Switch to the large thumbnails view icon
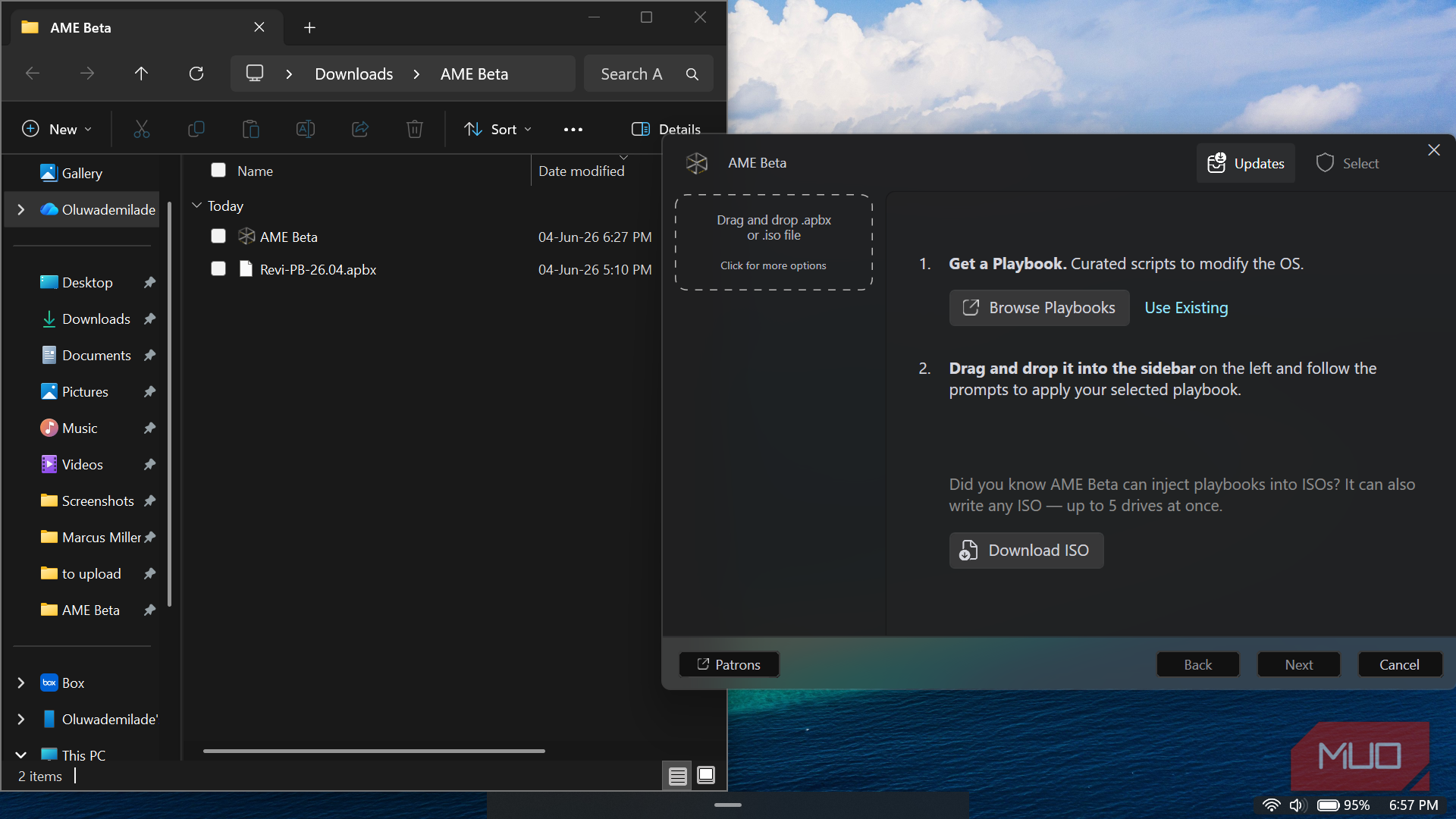Image resolution: width=1456 pixels, height=819 pixels. point(706,776)
